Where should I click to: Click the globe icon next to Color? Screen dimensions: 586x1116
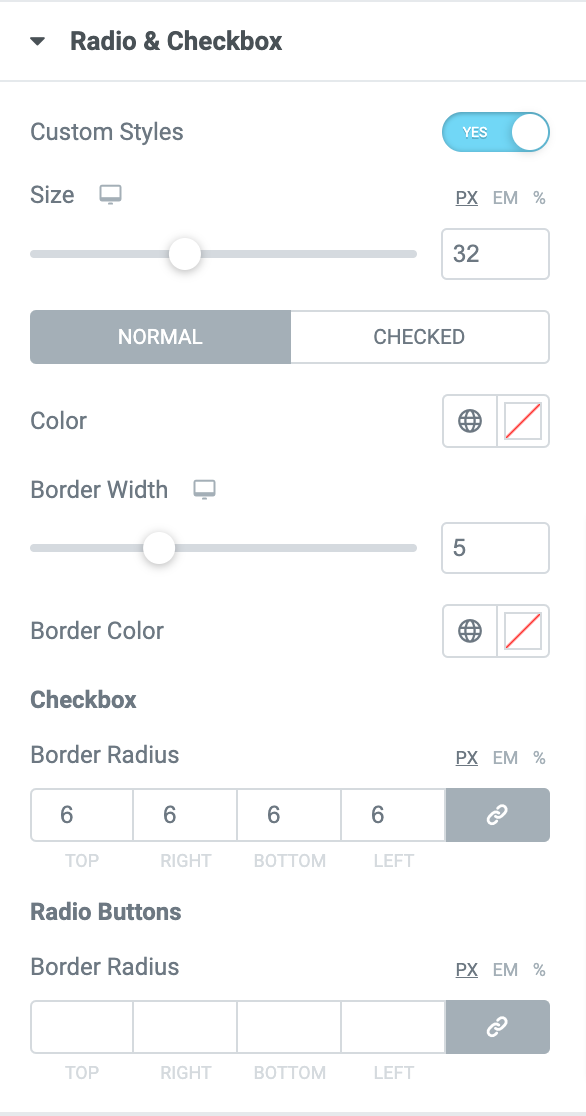[469, 421]
